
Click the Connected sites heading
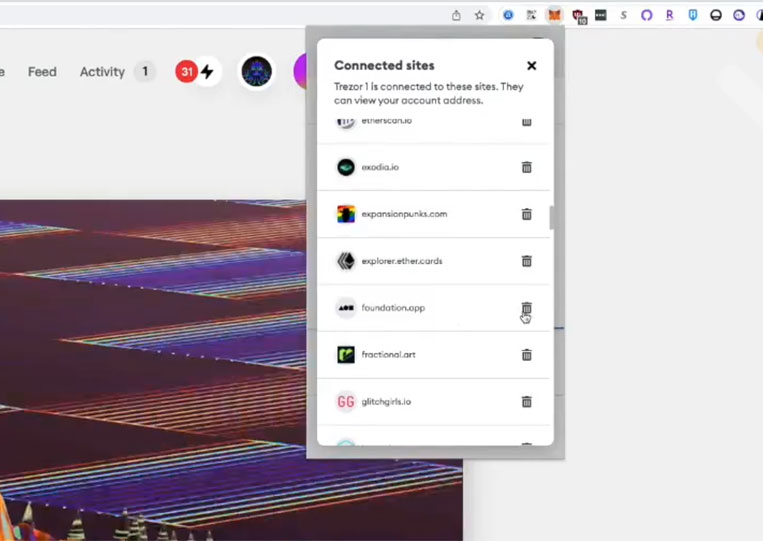(x=384, y=65)
